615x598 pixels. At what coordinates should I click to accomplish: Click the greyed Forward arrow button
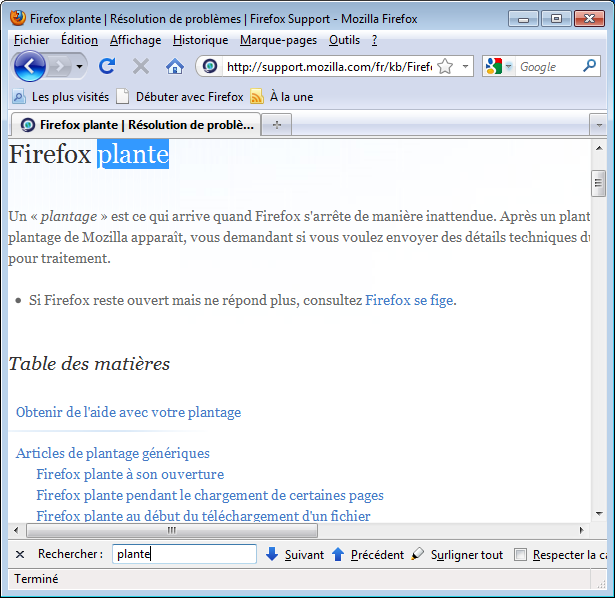pos(60,66)
